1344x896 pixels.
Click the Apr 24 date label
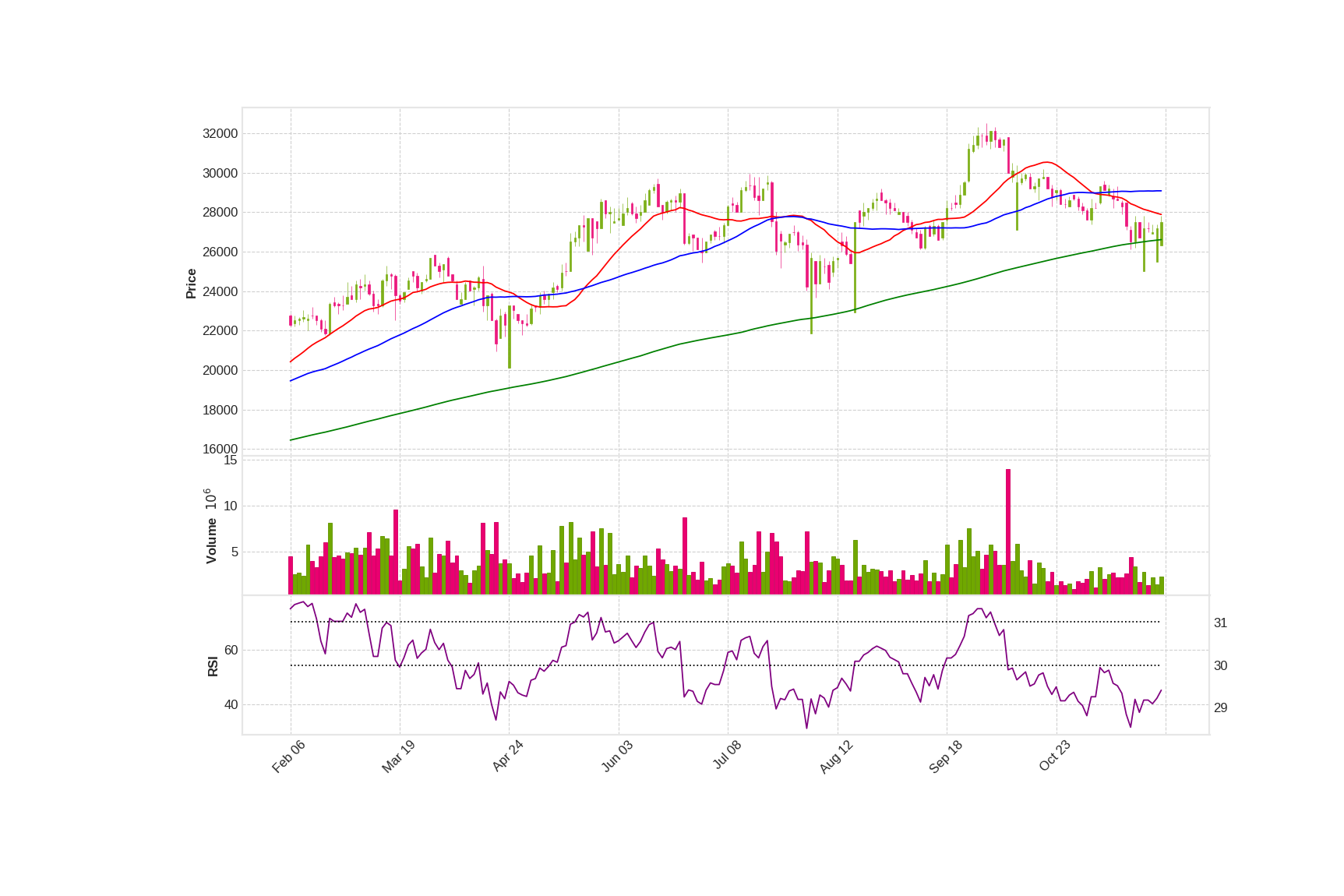(507, 757)
